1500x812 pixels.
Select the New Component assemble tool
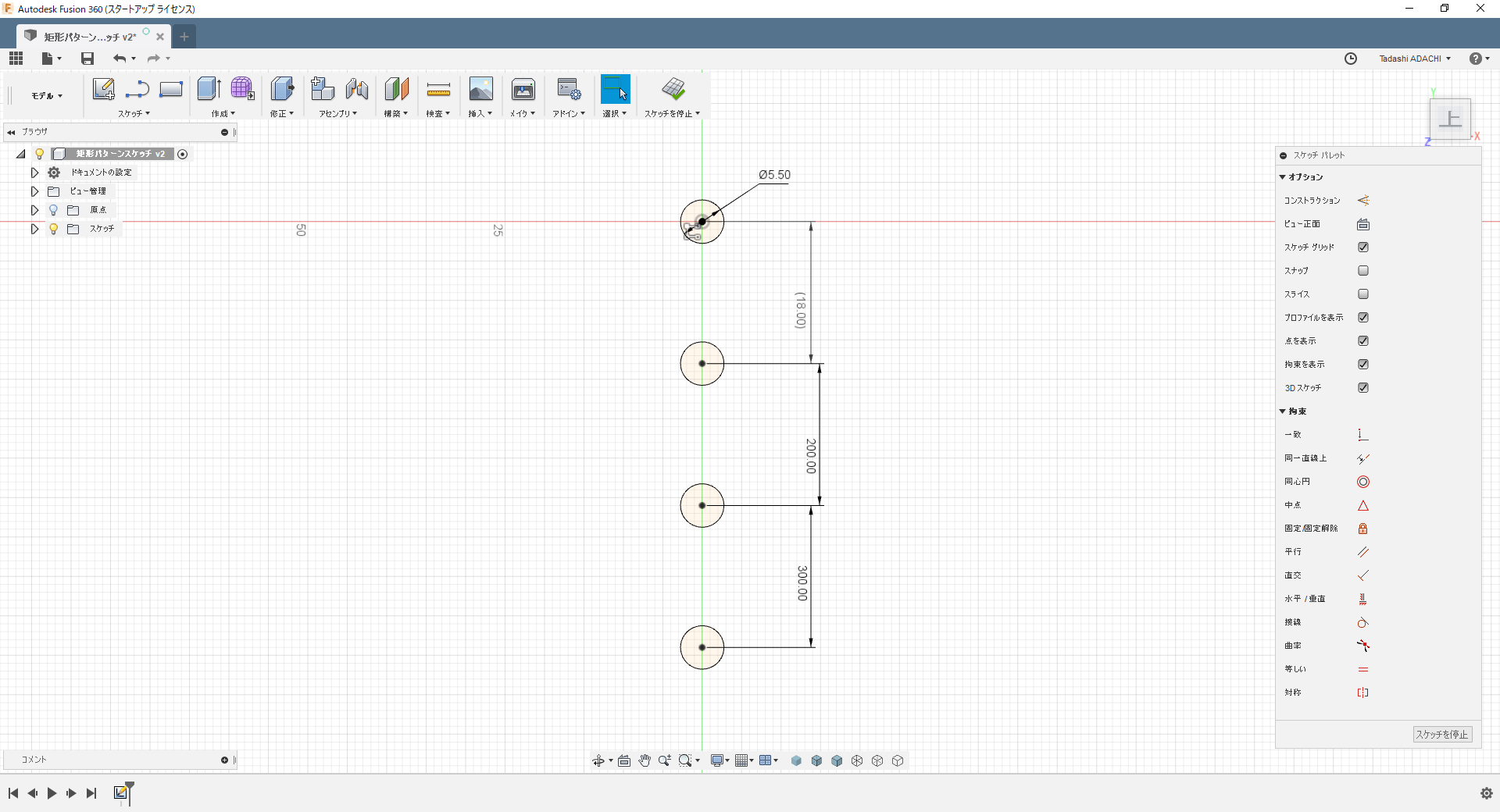point(322,89)
